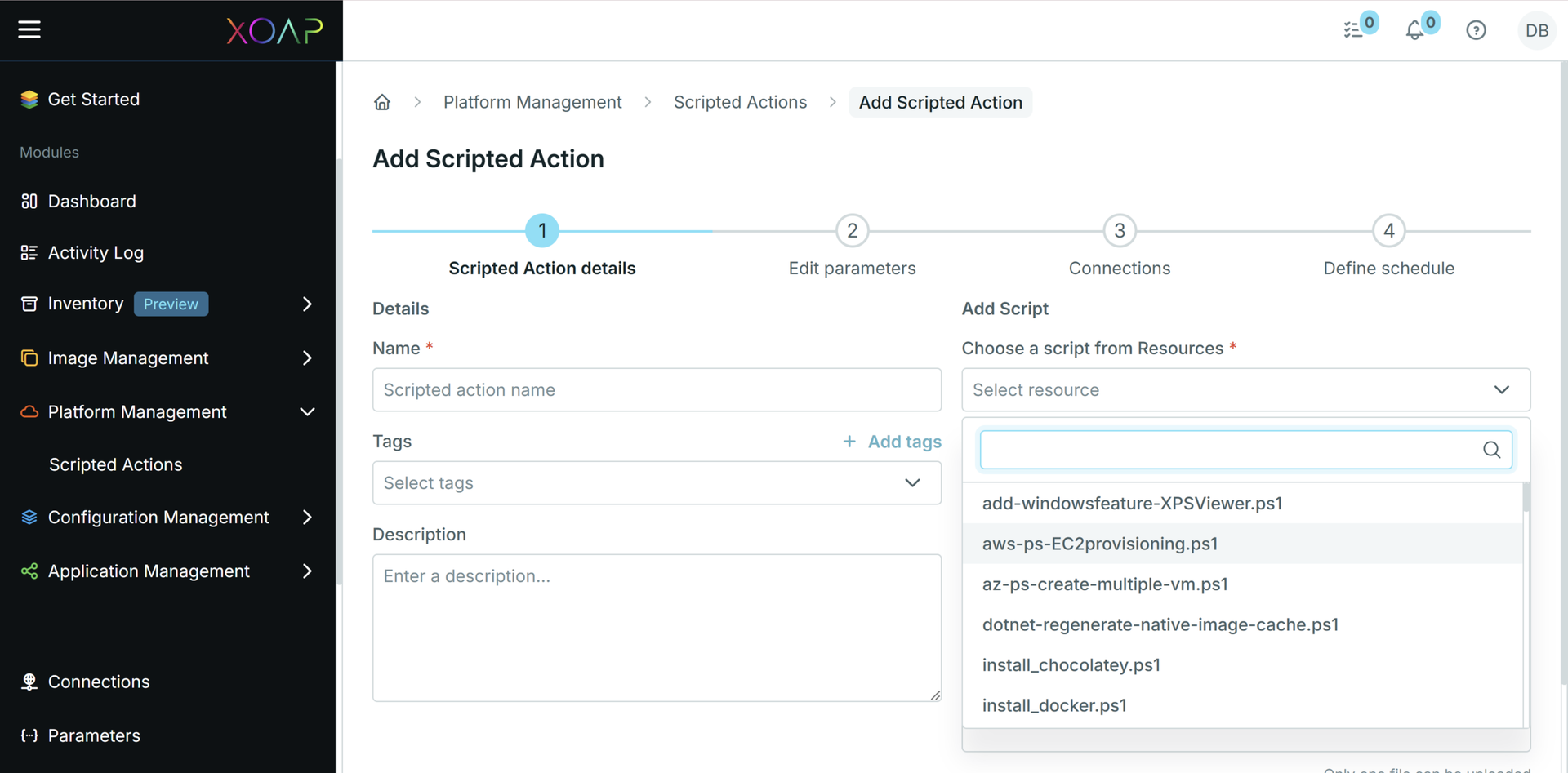Screen dimensions: 1568x773
Task: Click the XOAP logo
Action: [x=275, y=30]
